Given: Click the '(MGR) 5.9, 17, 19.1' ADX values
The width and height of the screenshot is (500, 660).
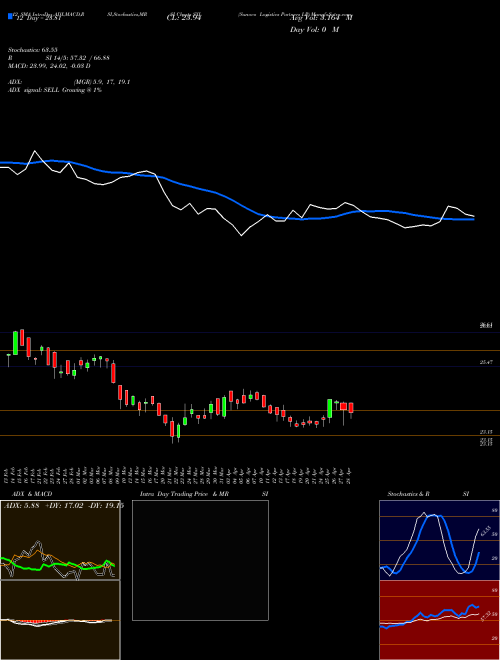Looking at the screenshot, I should pyautogui.click(x=101, y=82).
